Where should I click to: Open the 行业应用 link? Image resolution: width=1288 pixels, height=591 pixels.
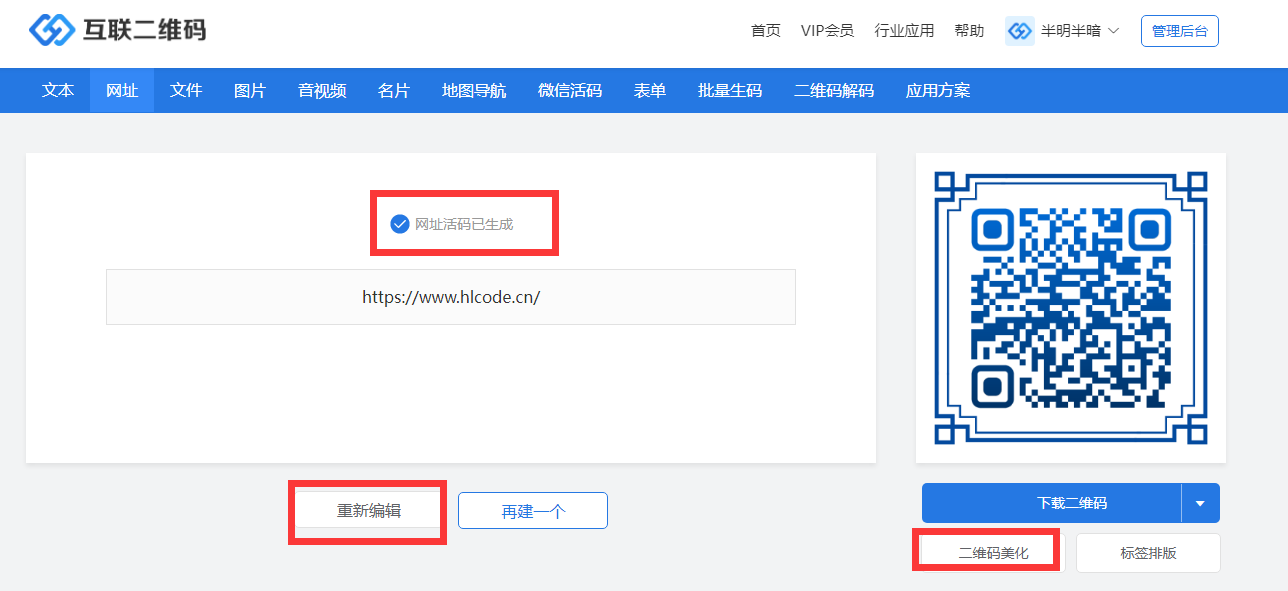(904, 31)
